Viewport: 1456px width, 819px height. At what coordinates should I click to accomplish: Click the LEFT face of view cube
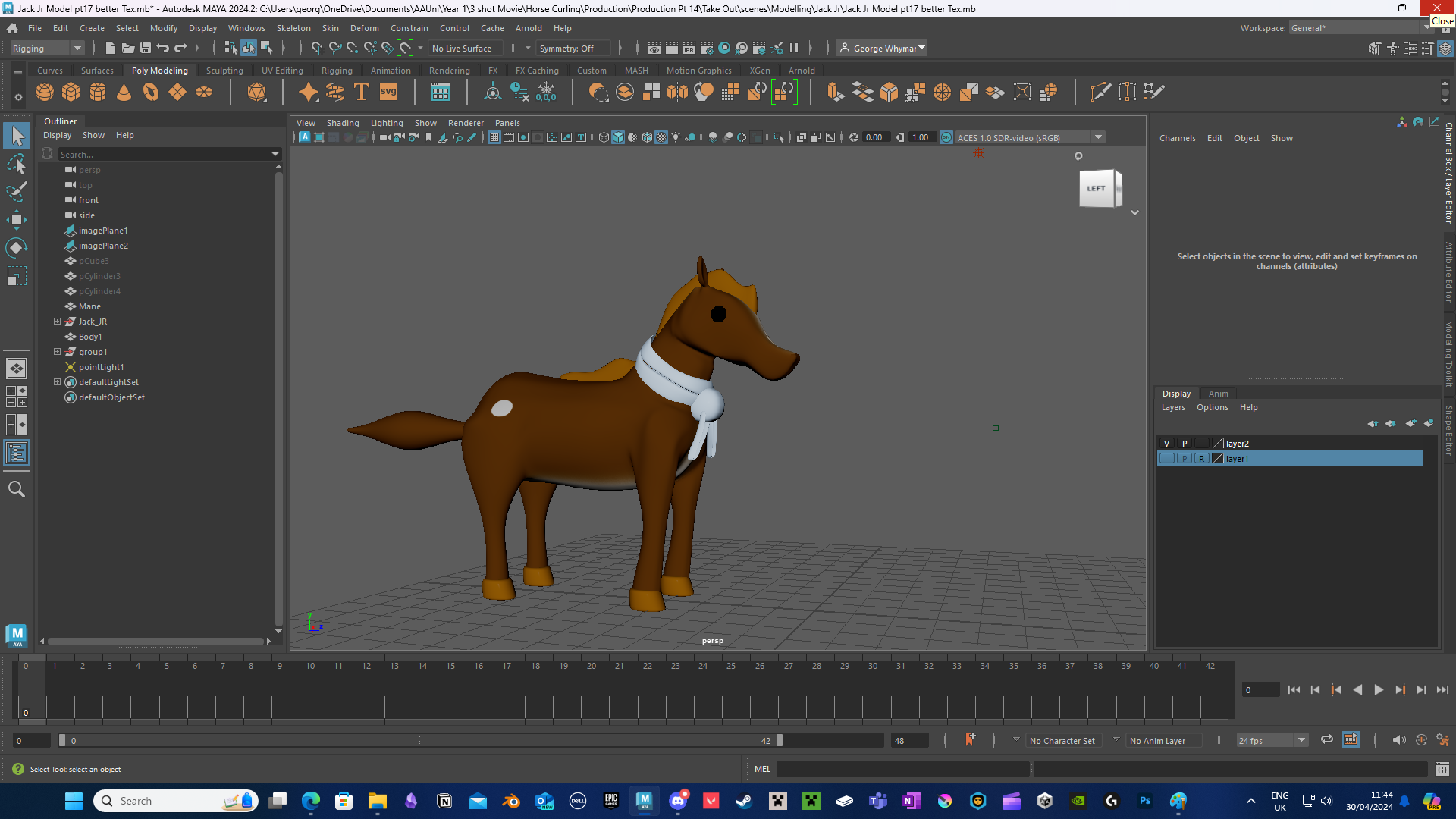pos(1097,188)
